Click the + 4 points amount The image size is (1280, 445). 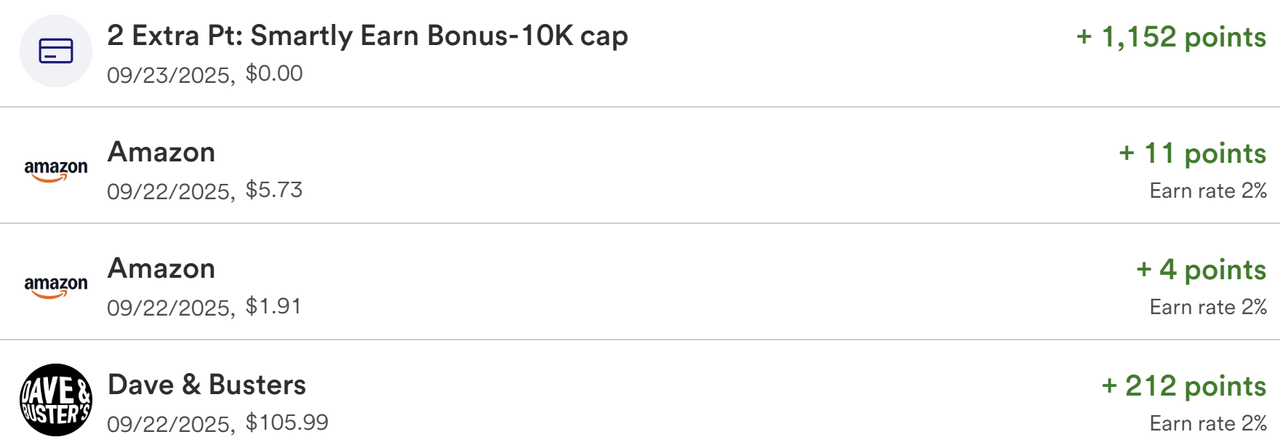pos(1201,270)
